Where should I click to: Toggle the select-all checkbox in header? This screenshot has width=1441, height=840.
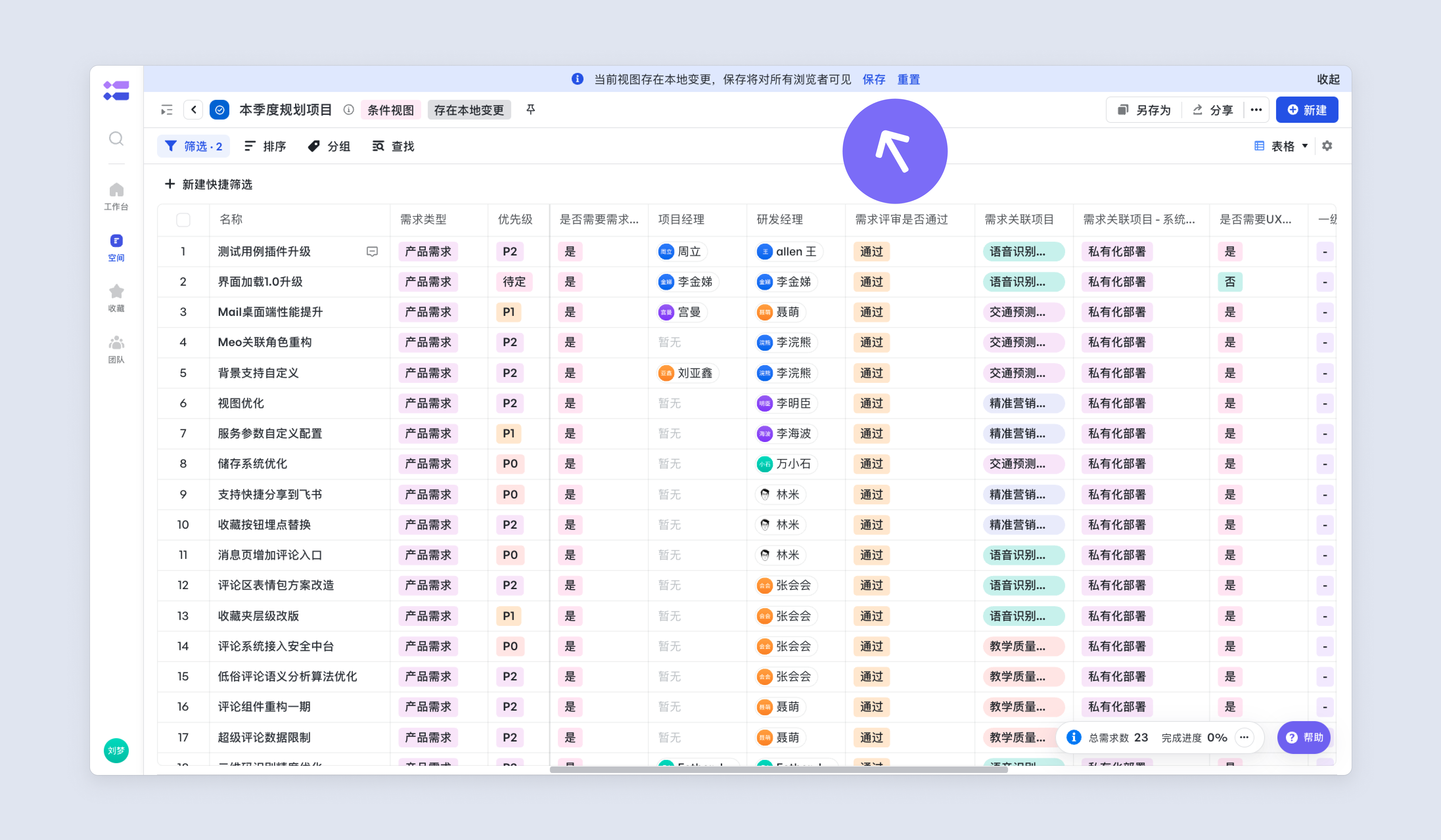tap(183, 219)
